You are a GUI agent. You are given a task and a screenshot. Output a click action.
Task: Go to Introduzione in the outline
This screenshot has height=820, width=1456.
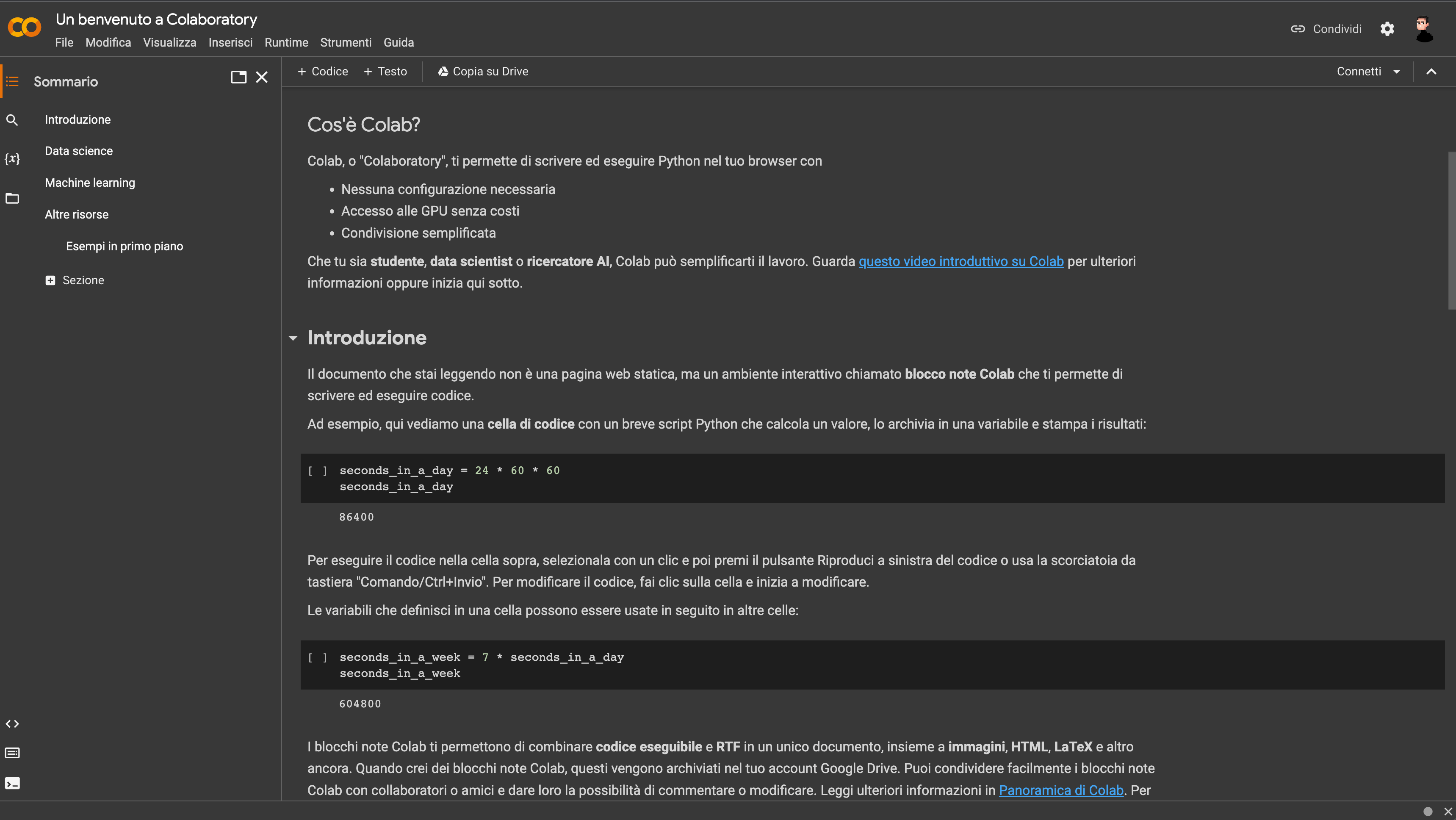point(78,120)
